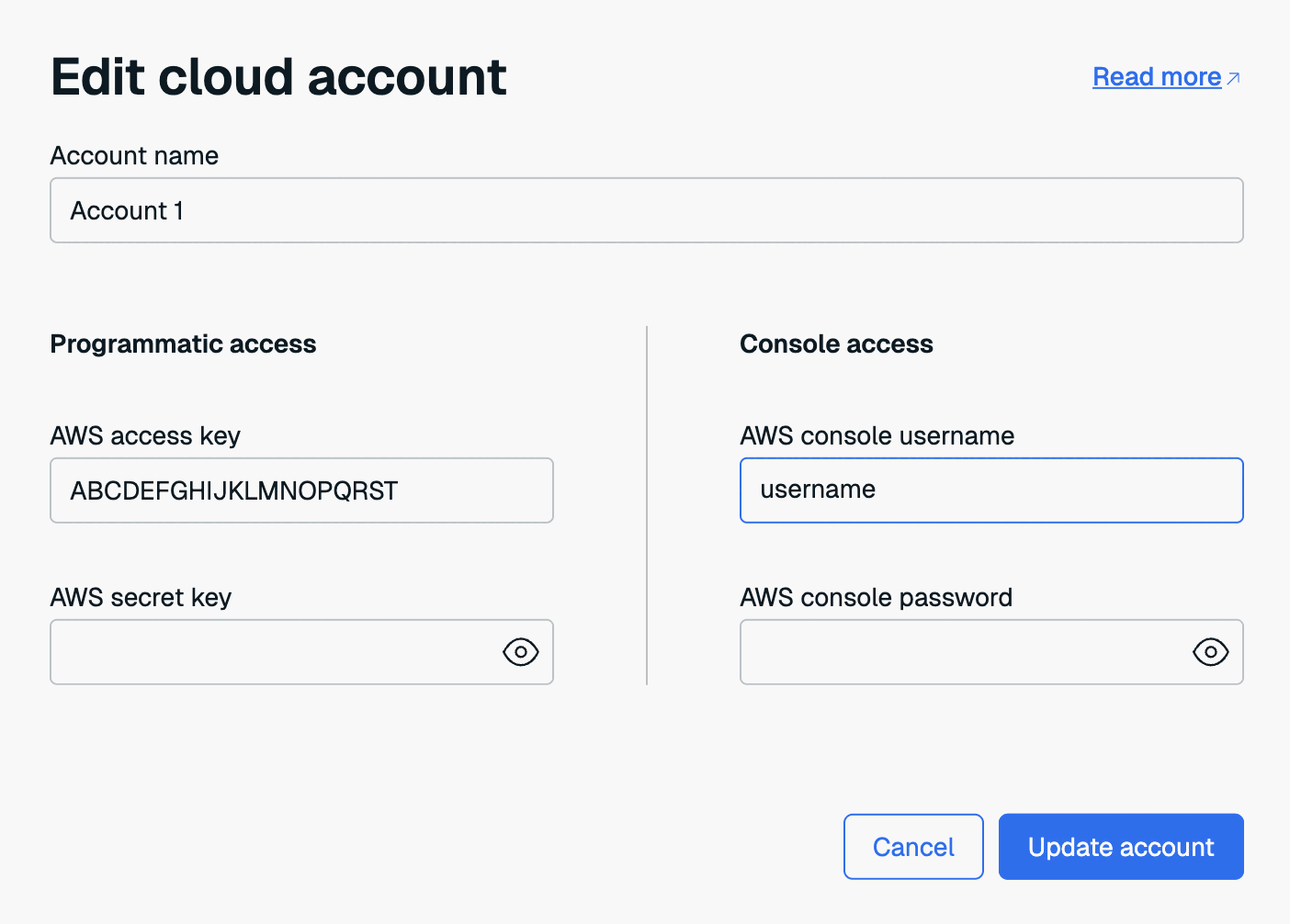Click the Programmatic access heading

(183, 344)
